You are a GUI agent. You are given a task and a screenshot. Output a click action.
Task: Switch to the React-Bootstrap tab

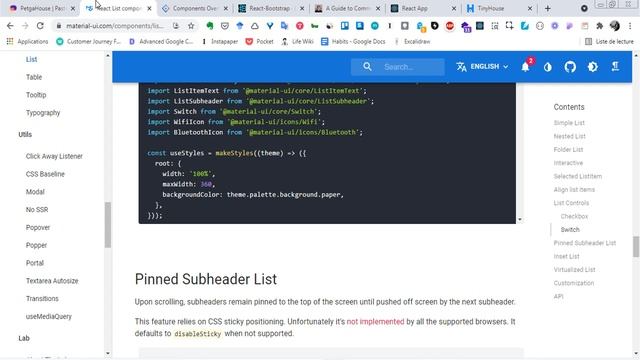click(x=271, y=8)
